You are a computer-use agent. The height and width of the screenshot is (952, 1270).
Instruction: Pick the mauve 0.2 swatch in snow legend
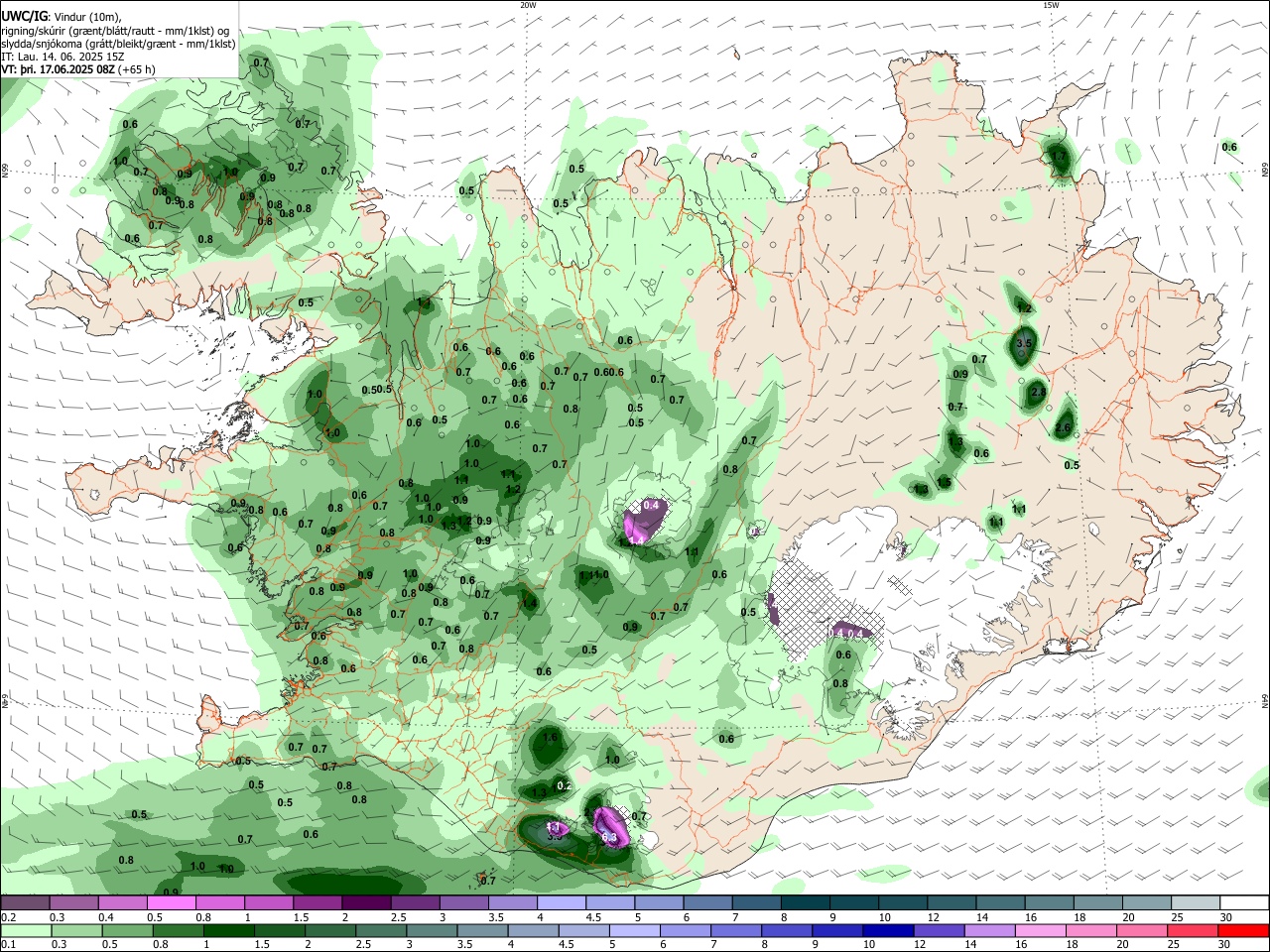coord(24,903)
